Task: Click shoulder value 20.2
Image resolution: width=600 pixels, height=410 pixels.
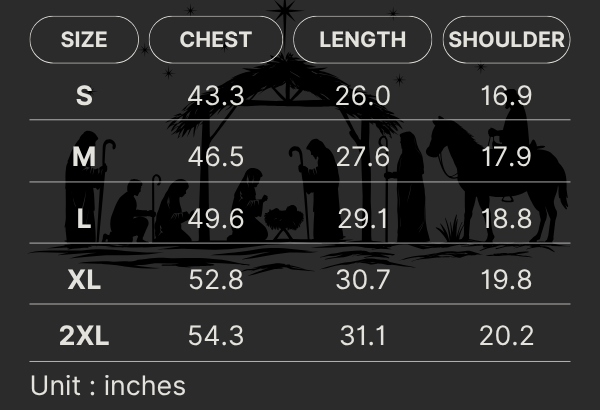Action: pos(506,336)
